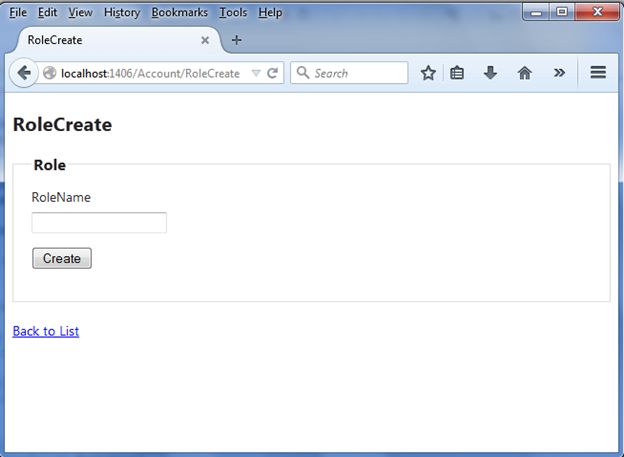
Task: Click the Role fieldset legend
Action: point(50,165)
